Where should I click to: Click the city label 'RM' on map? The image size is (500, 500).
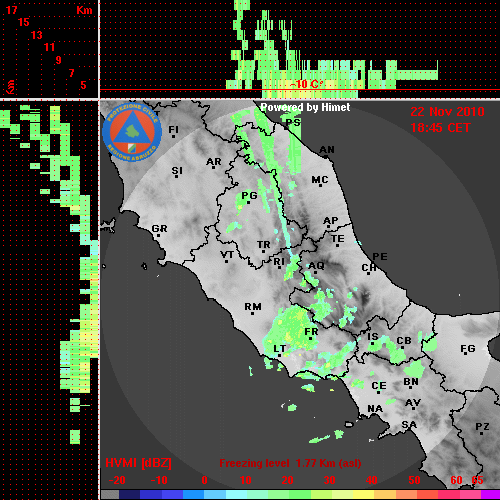[253, 307]
